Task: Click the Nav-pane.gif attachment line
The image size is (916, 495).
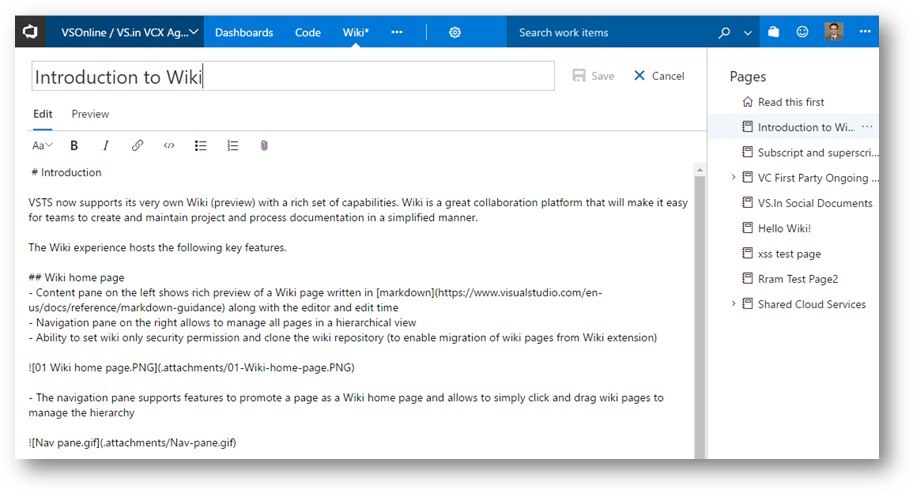Action: coord(132,442)
